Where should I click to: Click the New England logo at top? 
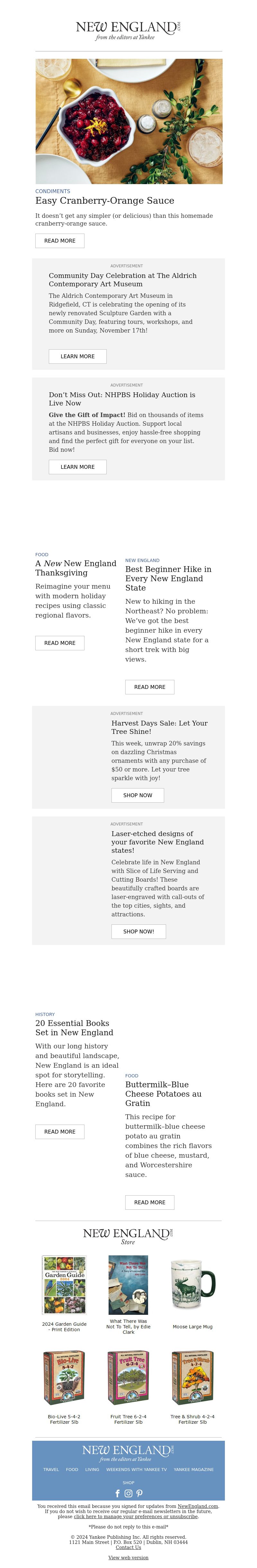[128, 31]
